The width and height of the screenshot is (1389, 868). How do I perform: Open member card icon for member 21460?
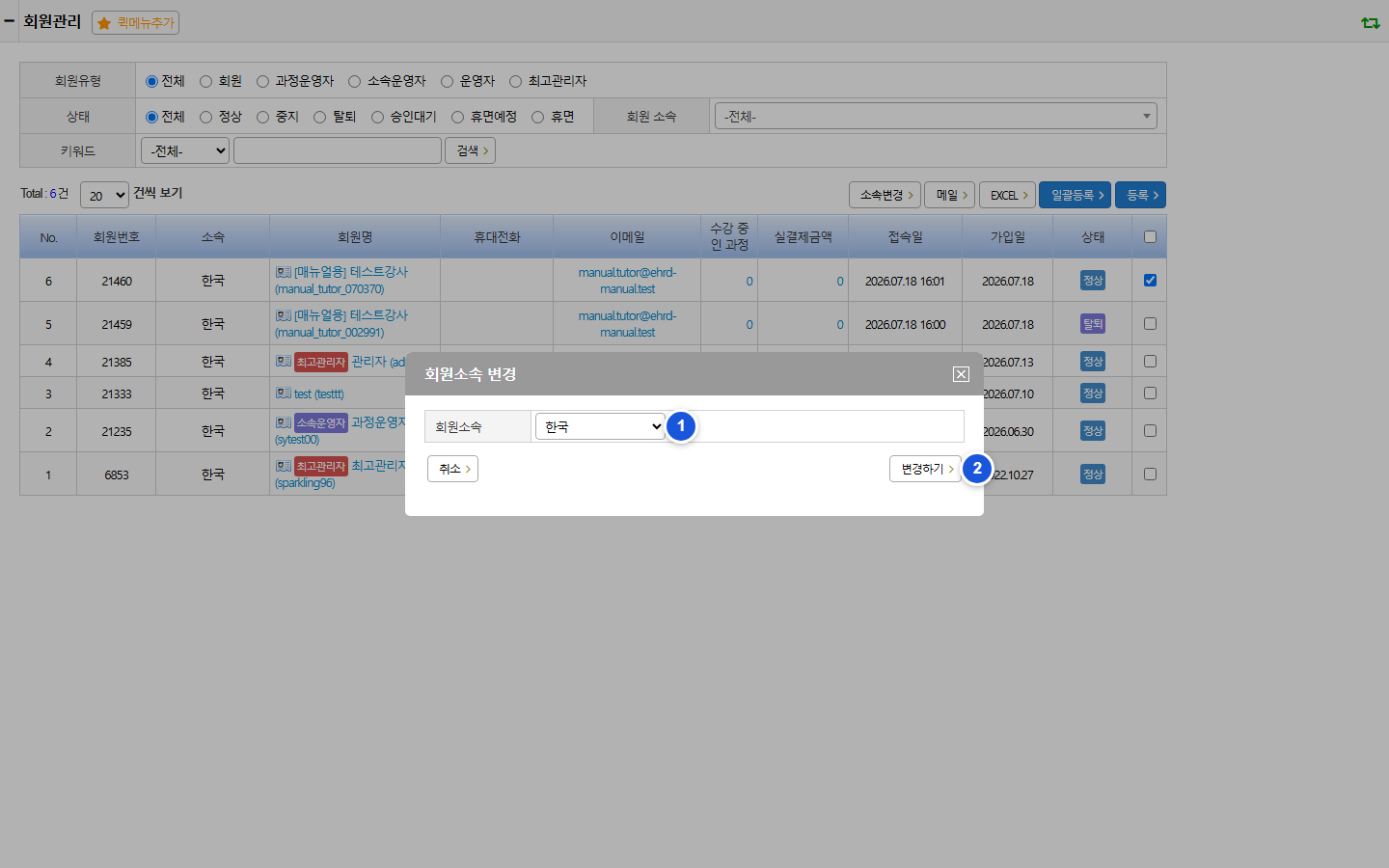(283, 272)
